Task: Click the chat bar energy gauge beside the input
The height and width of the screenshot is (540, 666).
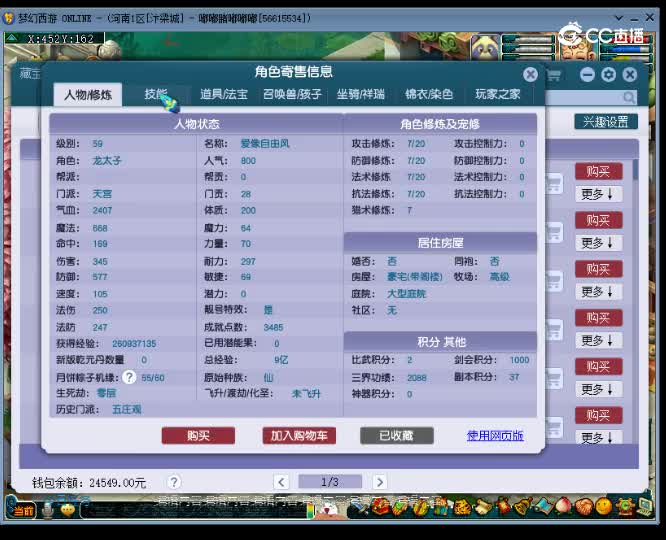Action: click(310, 510)
